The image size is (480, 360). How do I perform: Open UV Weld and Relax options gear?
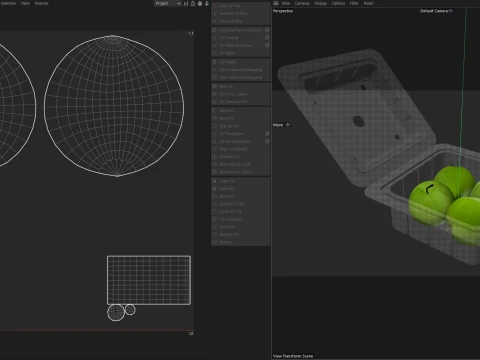coord(267,45)
